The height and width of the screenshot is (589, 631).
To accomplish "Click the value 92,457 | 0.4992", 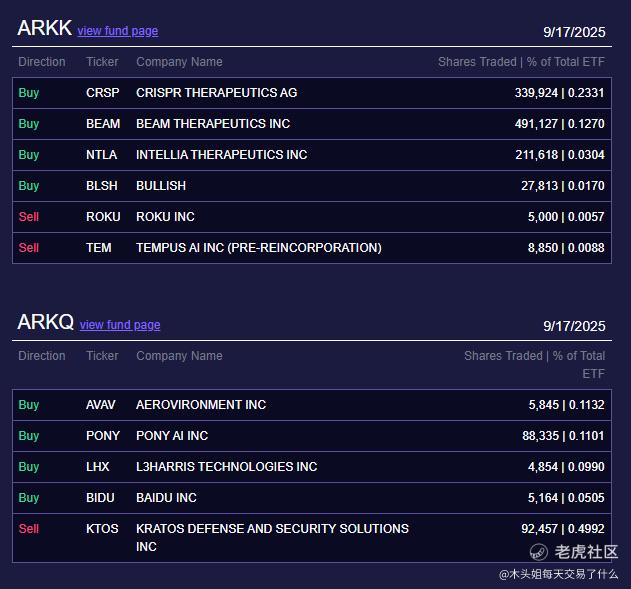I will 563,529.
